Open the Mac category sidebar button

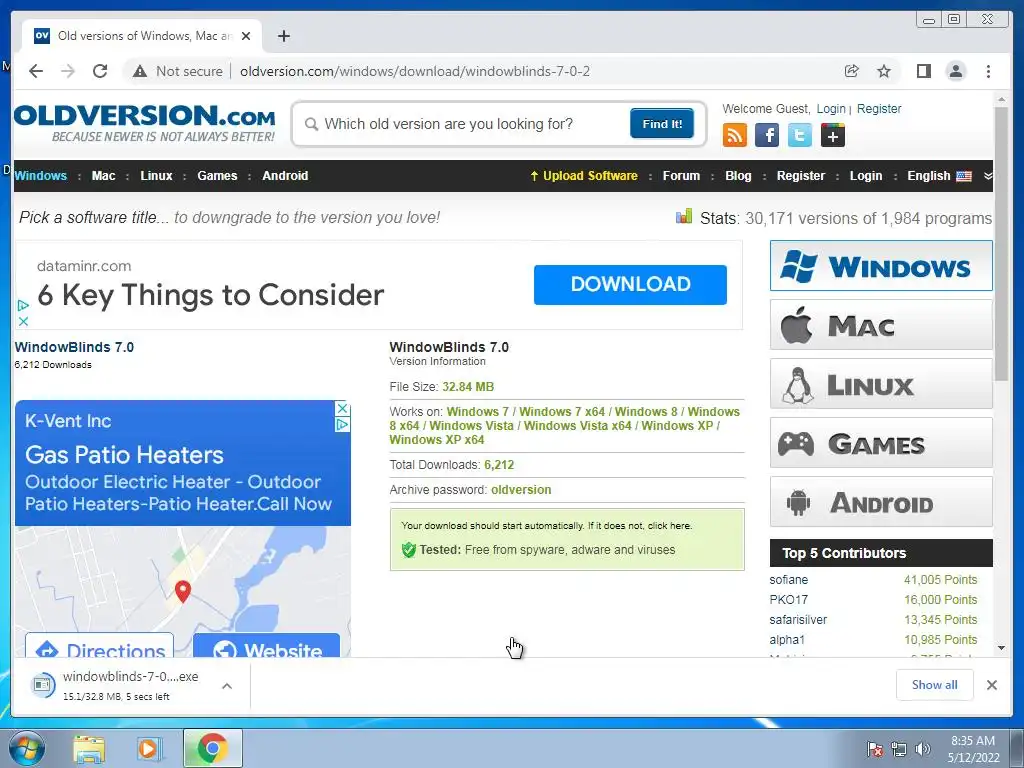(881, 325)
